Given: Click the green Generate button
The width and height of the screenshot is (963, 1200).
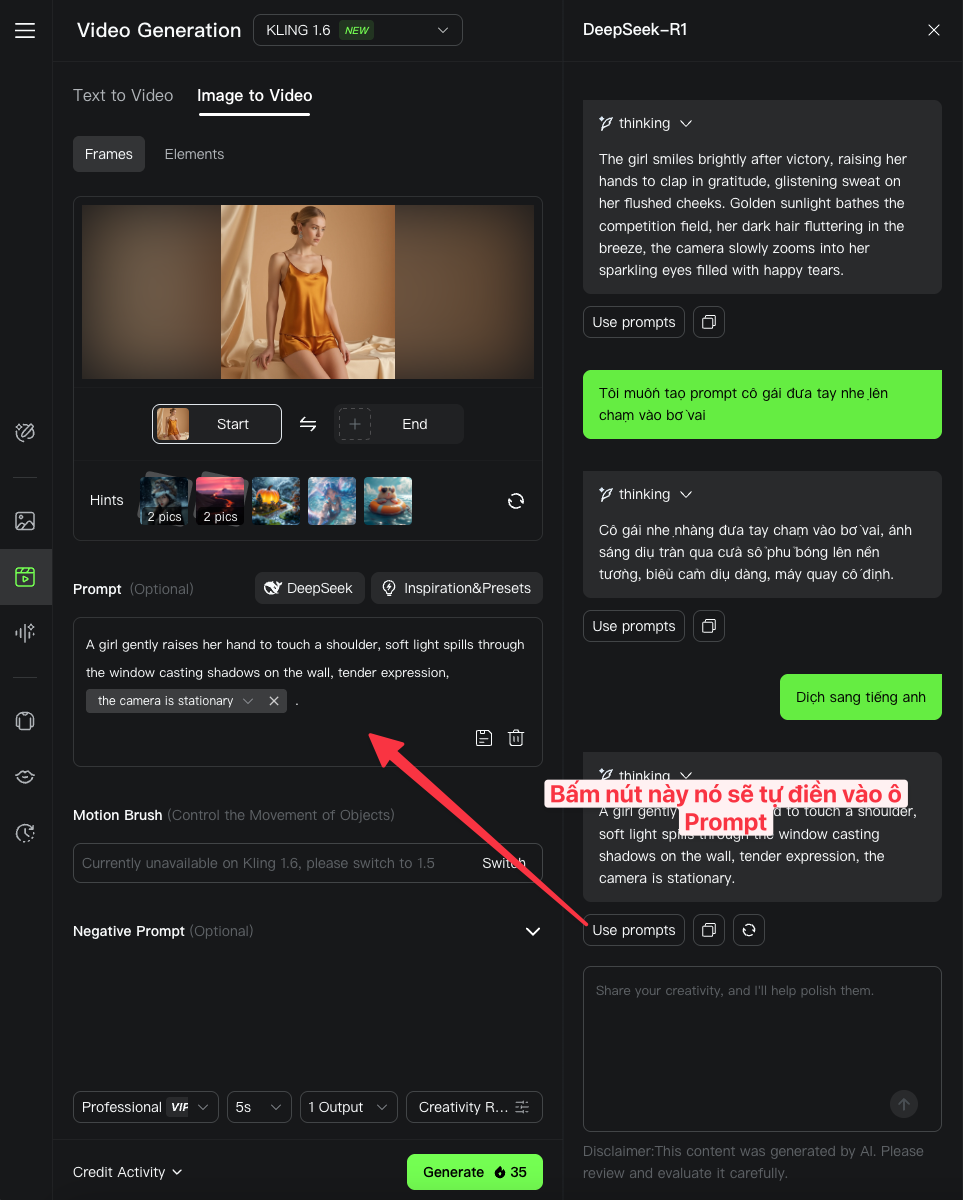Looking at the screenshot, I should [474, 1172].
